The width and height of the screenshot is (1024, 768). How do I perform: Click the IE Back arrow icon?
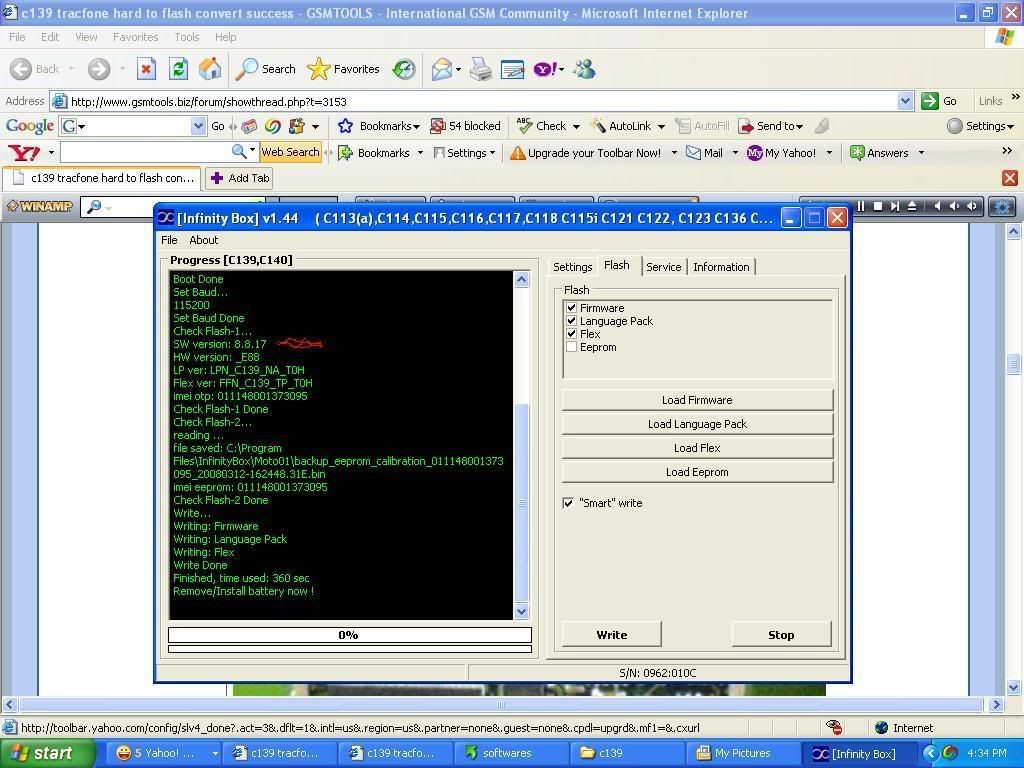[x=21, y=69]
